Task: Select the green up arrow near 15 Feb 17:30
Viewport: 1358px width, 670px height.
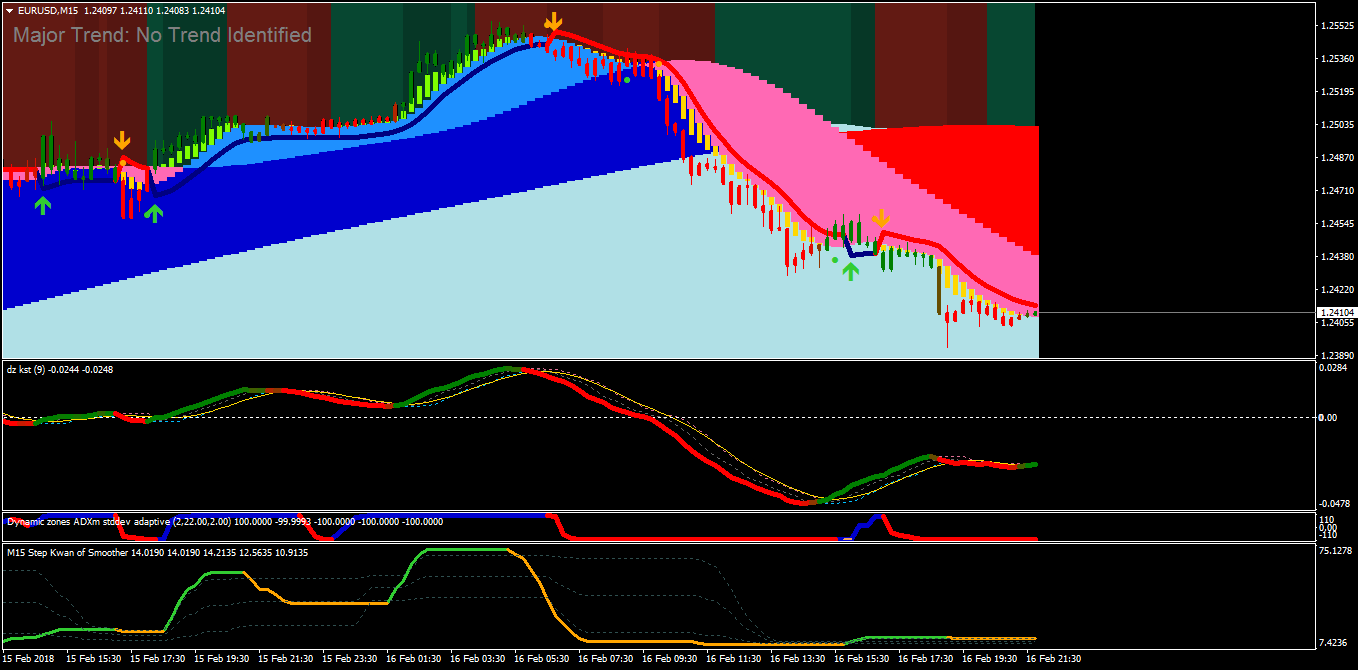Action: point(153,212)
